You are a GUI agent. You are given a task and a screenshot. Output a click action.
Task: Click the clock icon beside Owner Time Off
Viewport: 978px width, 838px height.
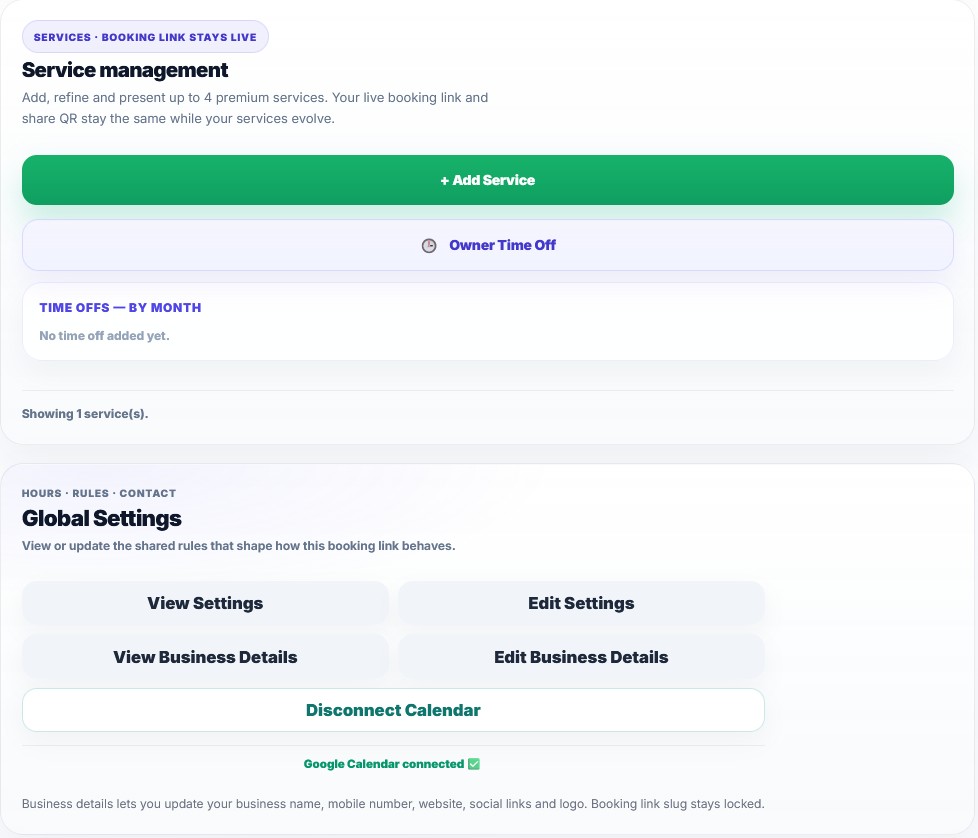pyautogui.click(x=429, y=246)
